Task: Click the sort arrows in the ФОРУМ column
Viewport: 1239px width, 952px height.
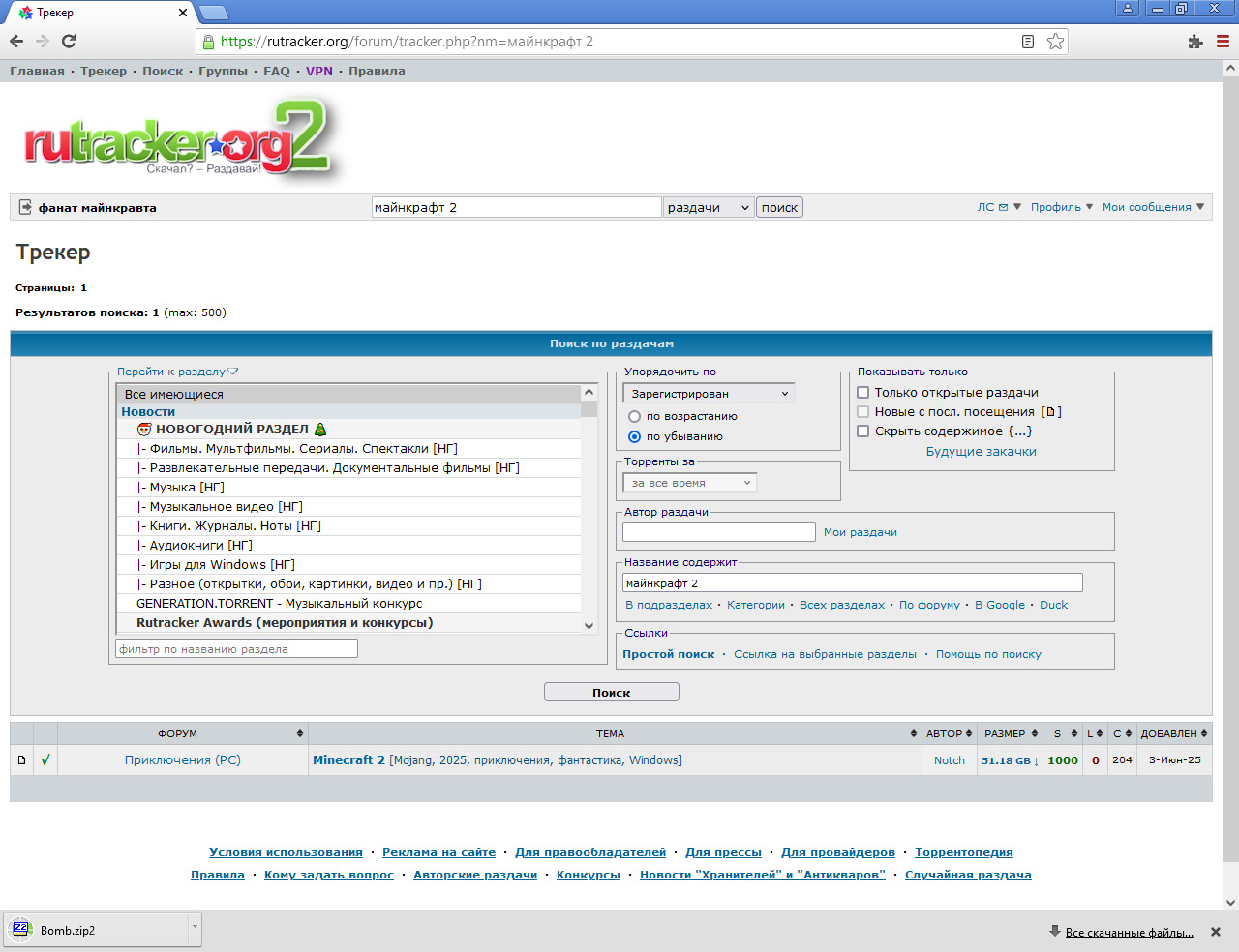Action: coord(300,733)
